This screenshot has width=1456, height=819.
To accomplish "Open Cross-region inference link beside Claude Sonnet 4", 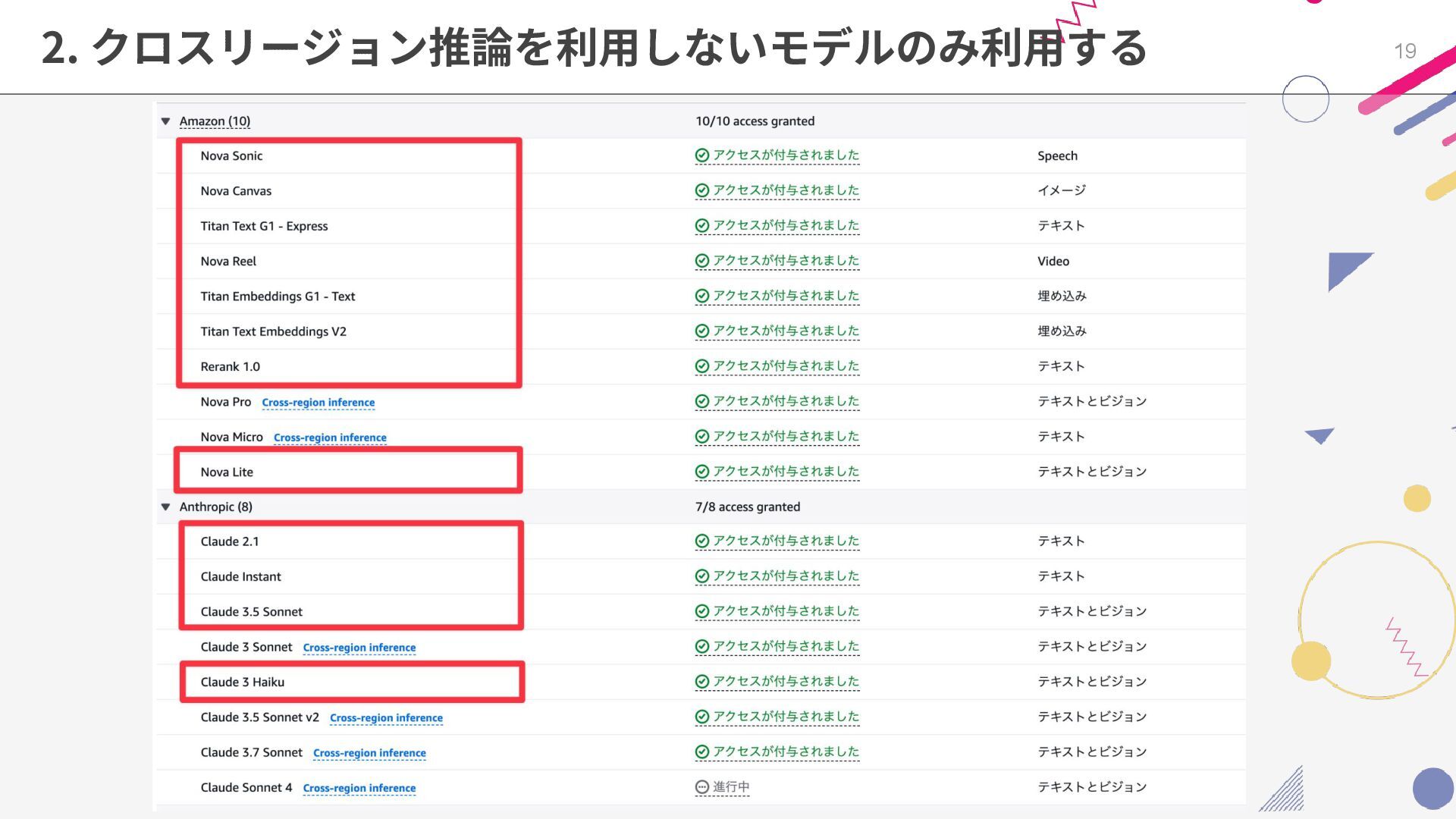I will (359, 788).
